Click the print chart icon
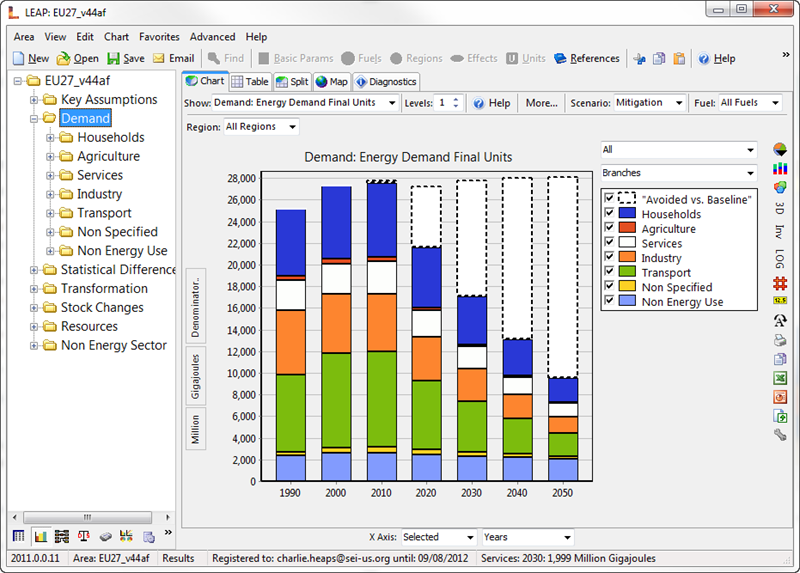The height and width of the screenshot is (573, 800). [x=780, y=340]
